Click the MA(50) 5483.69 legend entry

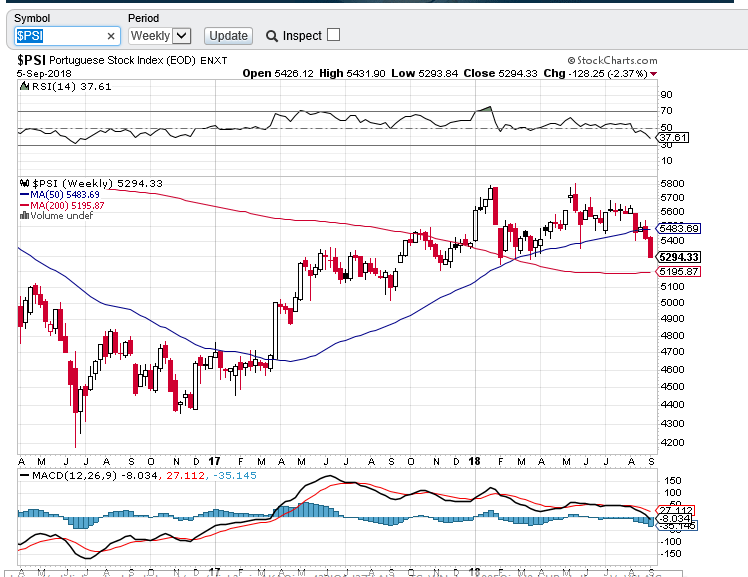click(60, 195)
